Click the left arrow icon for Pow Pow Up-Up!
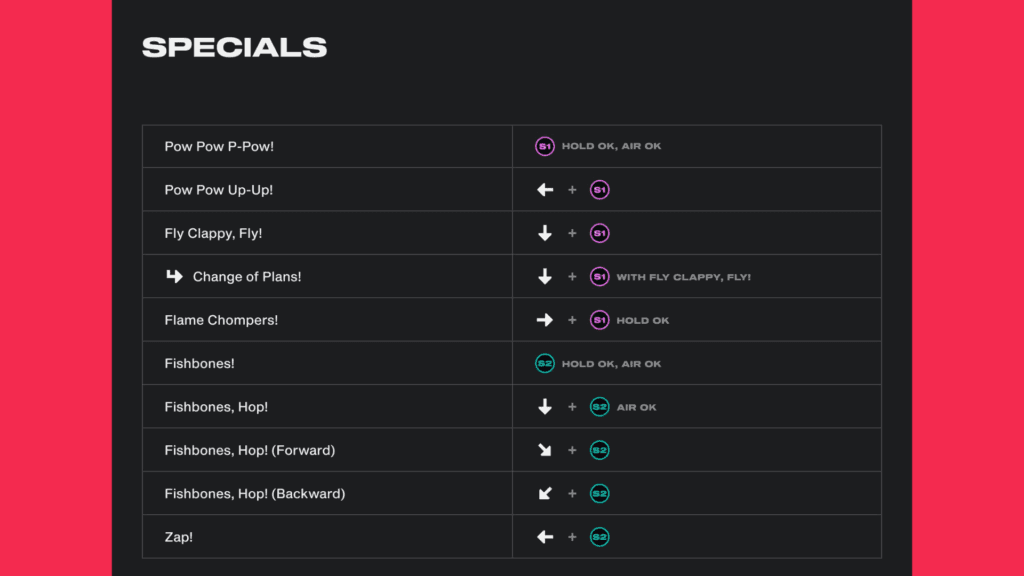 [x=544, y=189]
